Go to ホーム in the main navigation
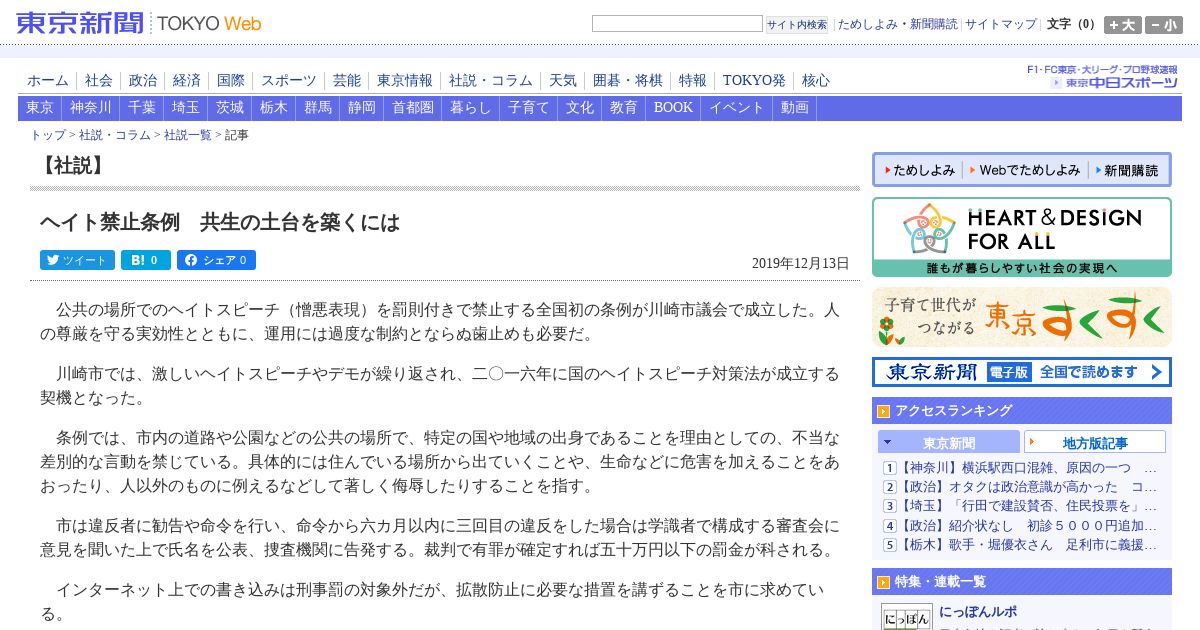 click(x=48, y=80)
